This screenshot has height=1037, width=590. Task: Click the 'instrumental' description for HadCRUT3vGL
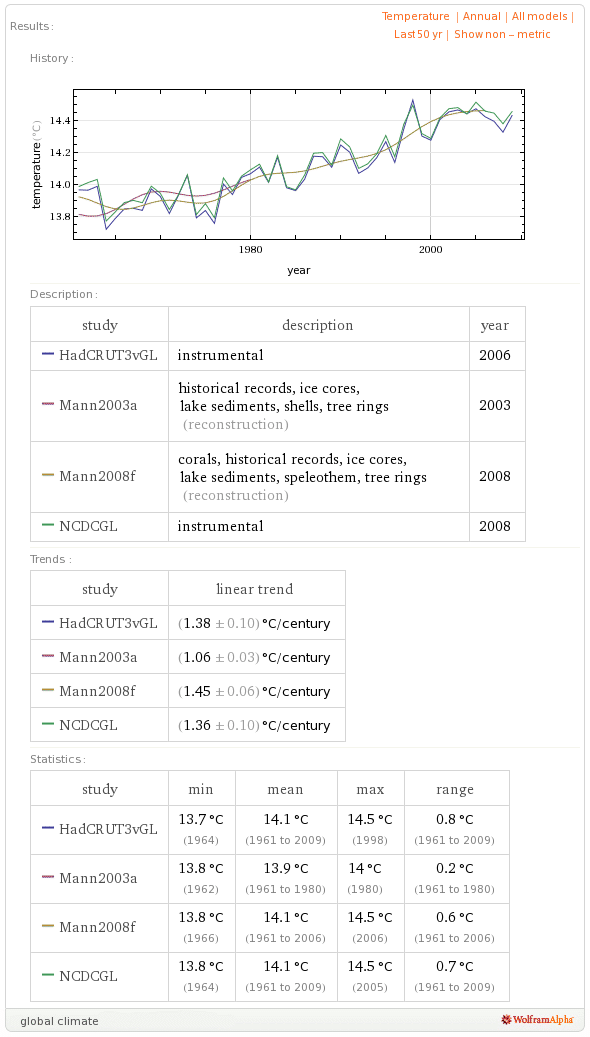(x=220, y=355)
